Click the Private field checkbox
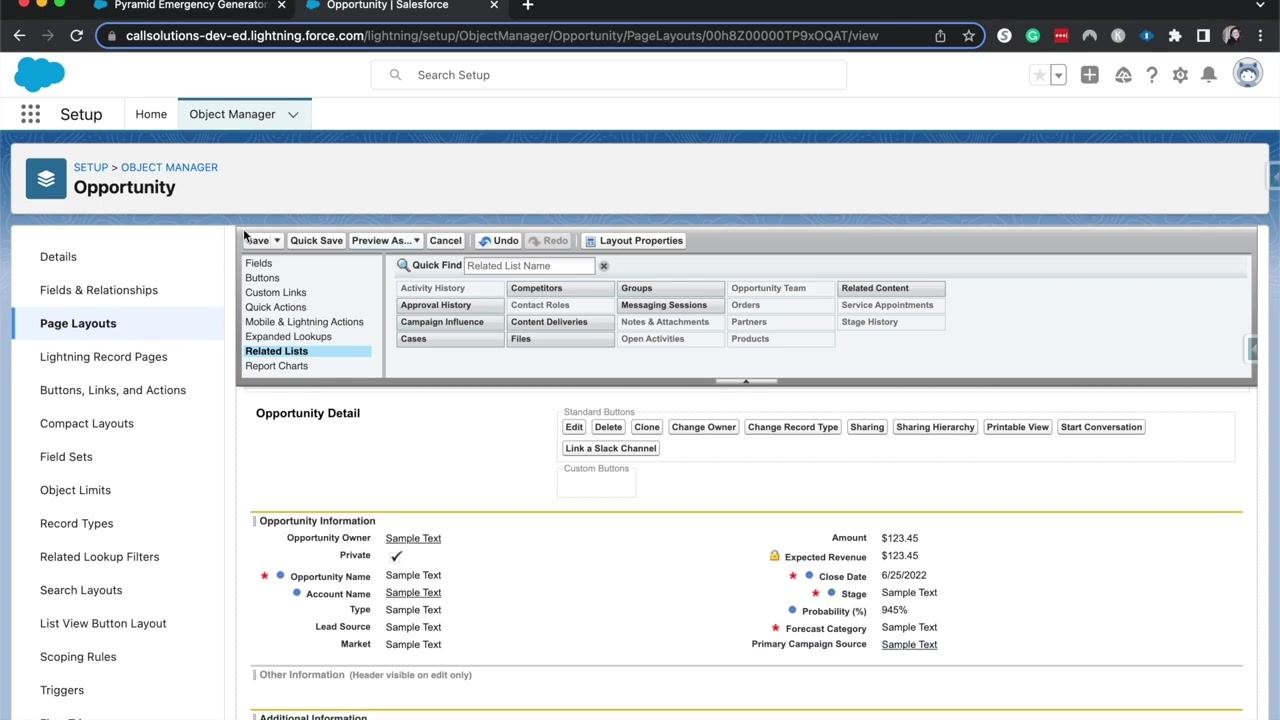The width and height of the screenshot is (1280, 720). [x=396, y=556]
